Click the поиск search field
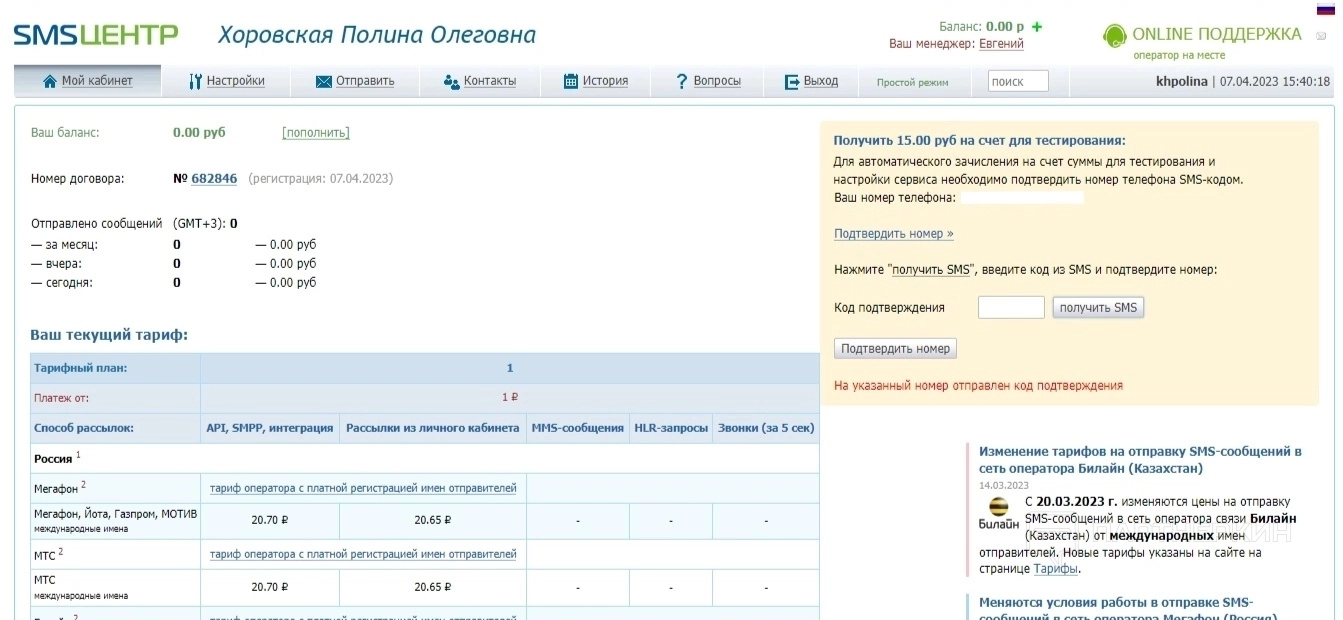The height and width of the screenshot is (620, 1343). [x=1018, y=82]
